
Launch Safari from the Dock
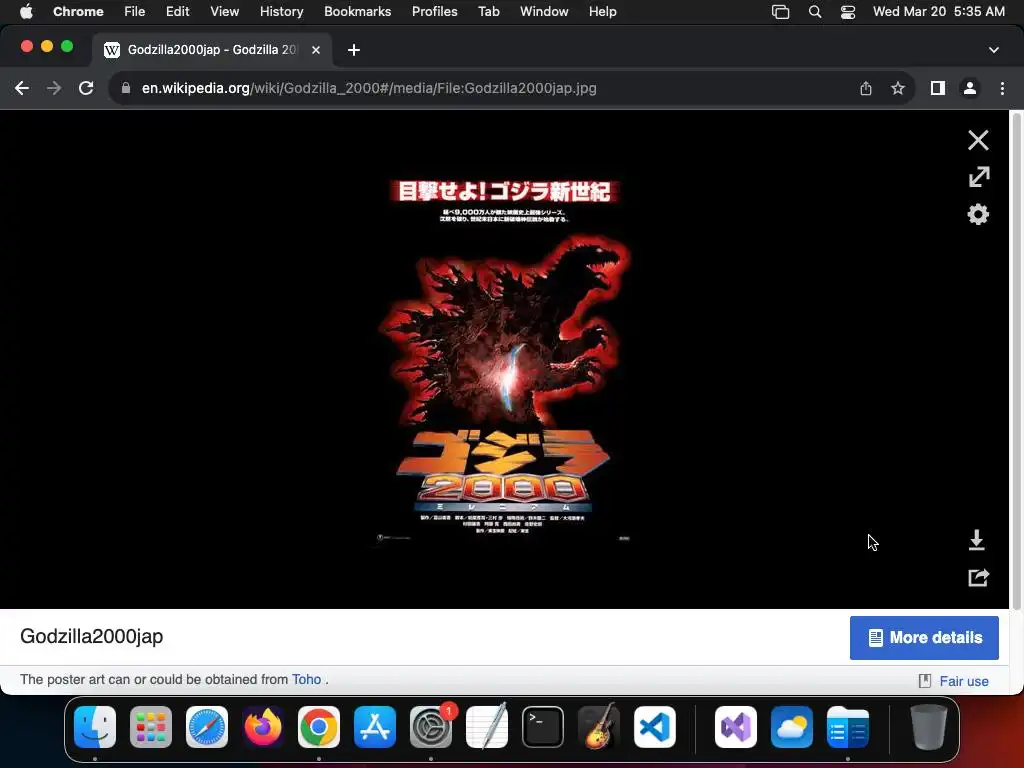pyautogui.click(x=207, y=727)
